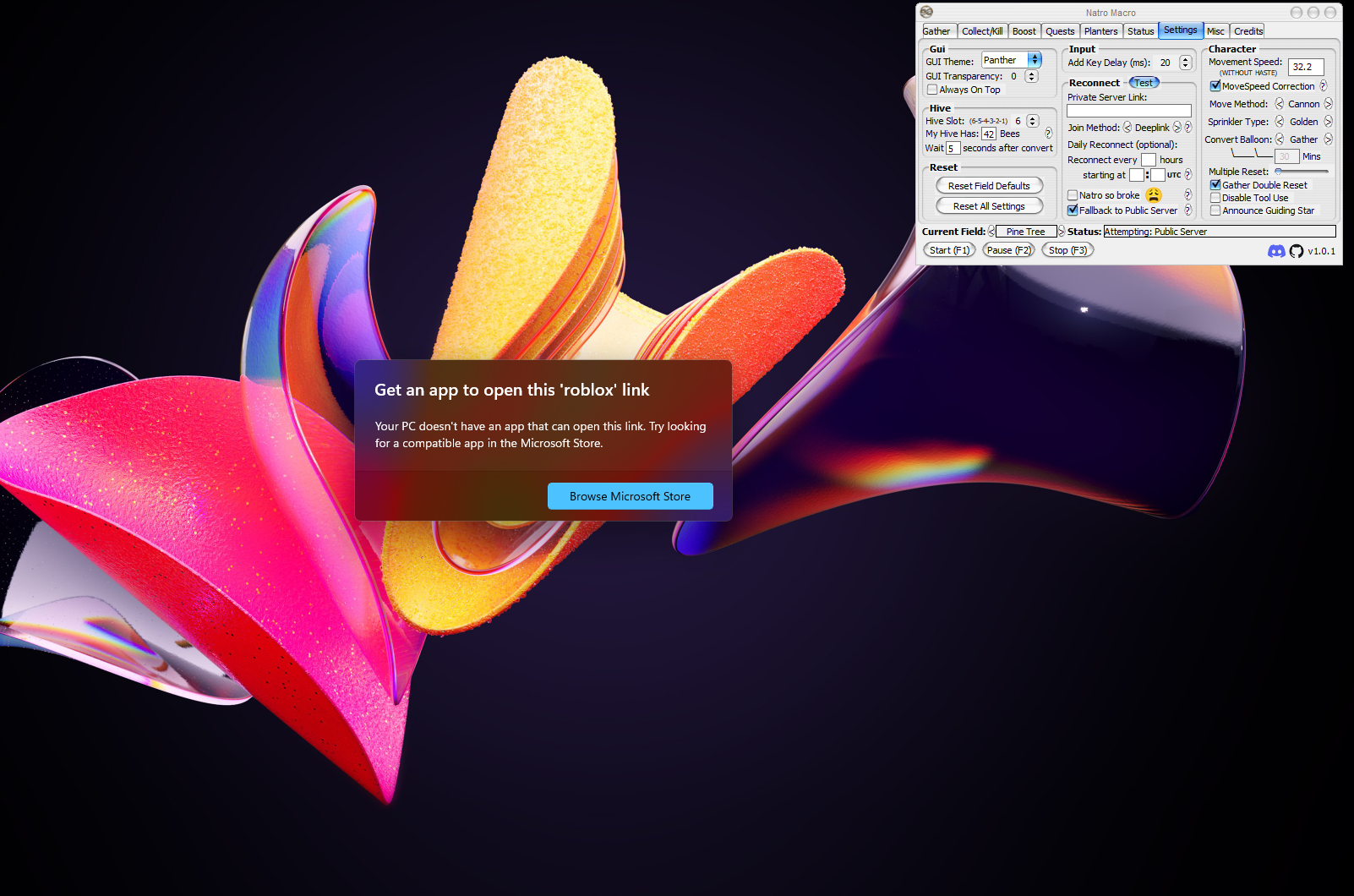Enable Always On Top
Viewport: 1354px width, 896px height.
[x=932, y=90]
